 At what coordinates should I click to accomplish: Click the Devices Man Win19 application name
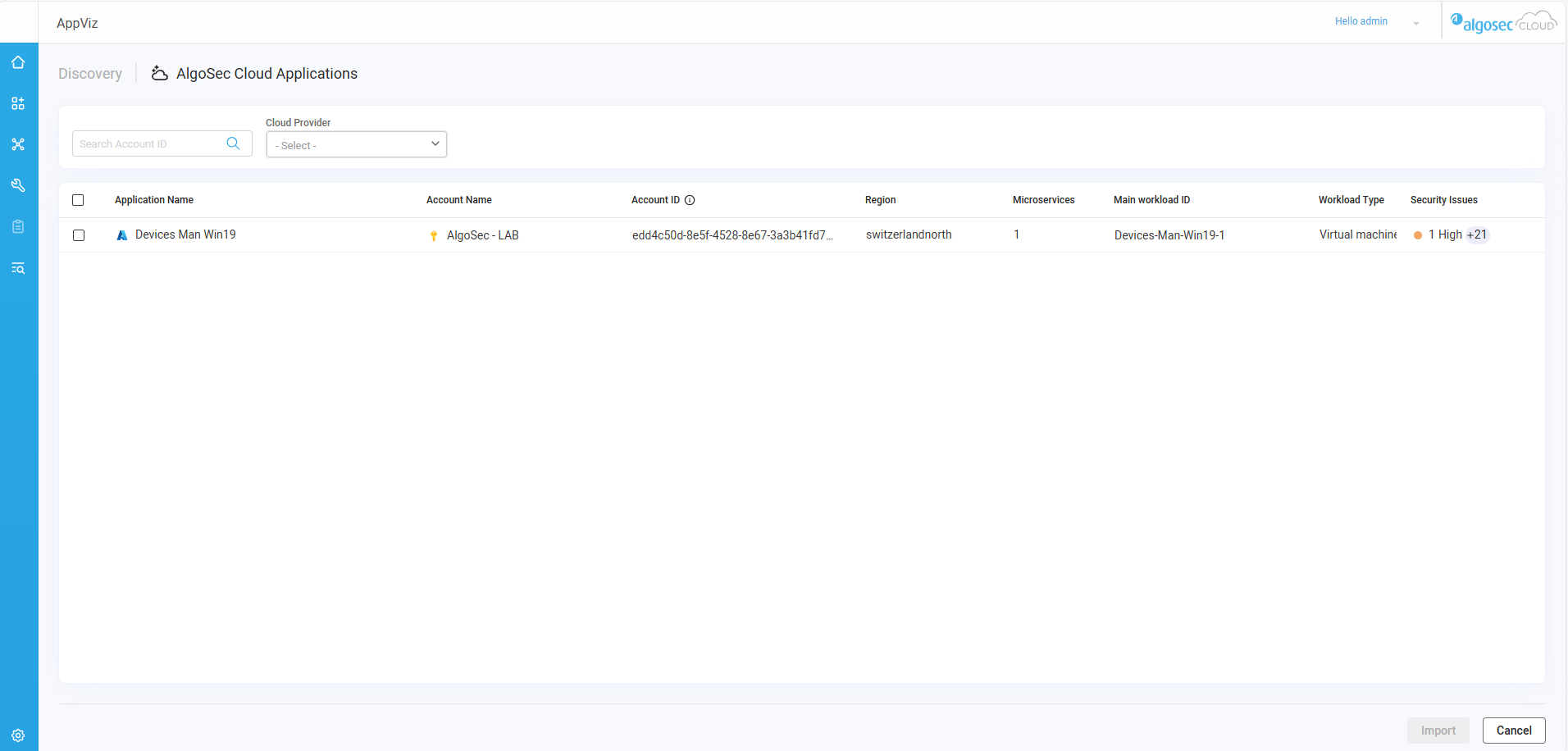(185, 234)
